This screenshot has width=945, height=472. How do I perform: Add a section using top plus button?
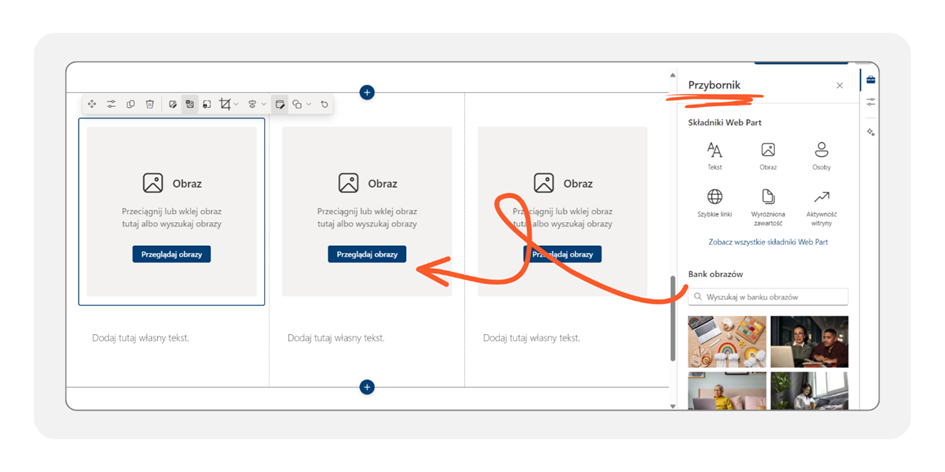(367, 92)
